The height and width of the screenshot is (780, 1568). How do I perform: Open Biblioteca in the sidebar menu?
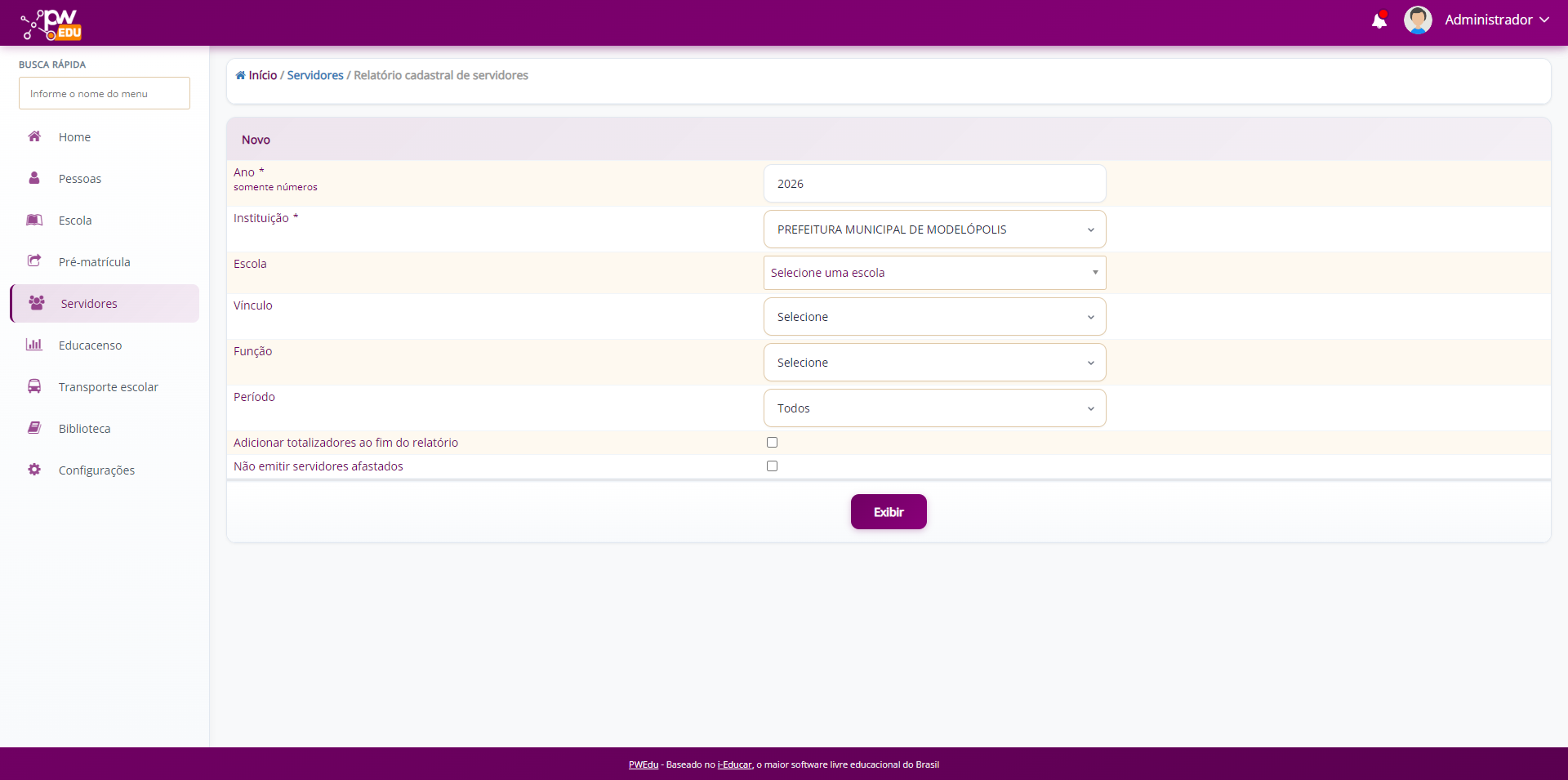(x=84, y=429)
